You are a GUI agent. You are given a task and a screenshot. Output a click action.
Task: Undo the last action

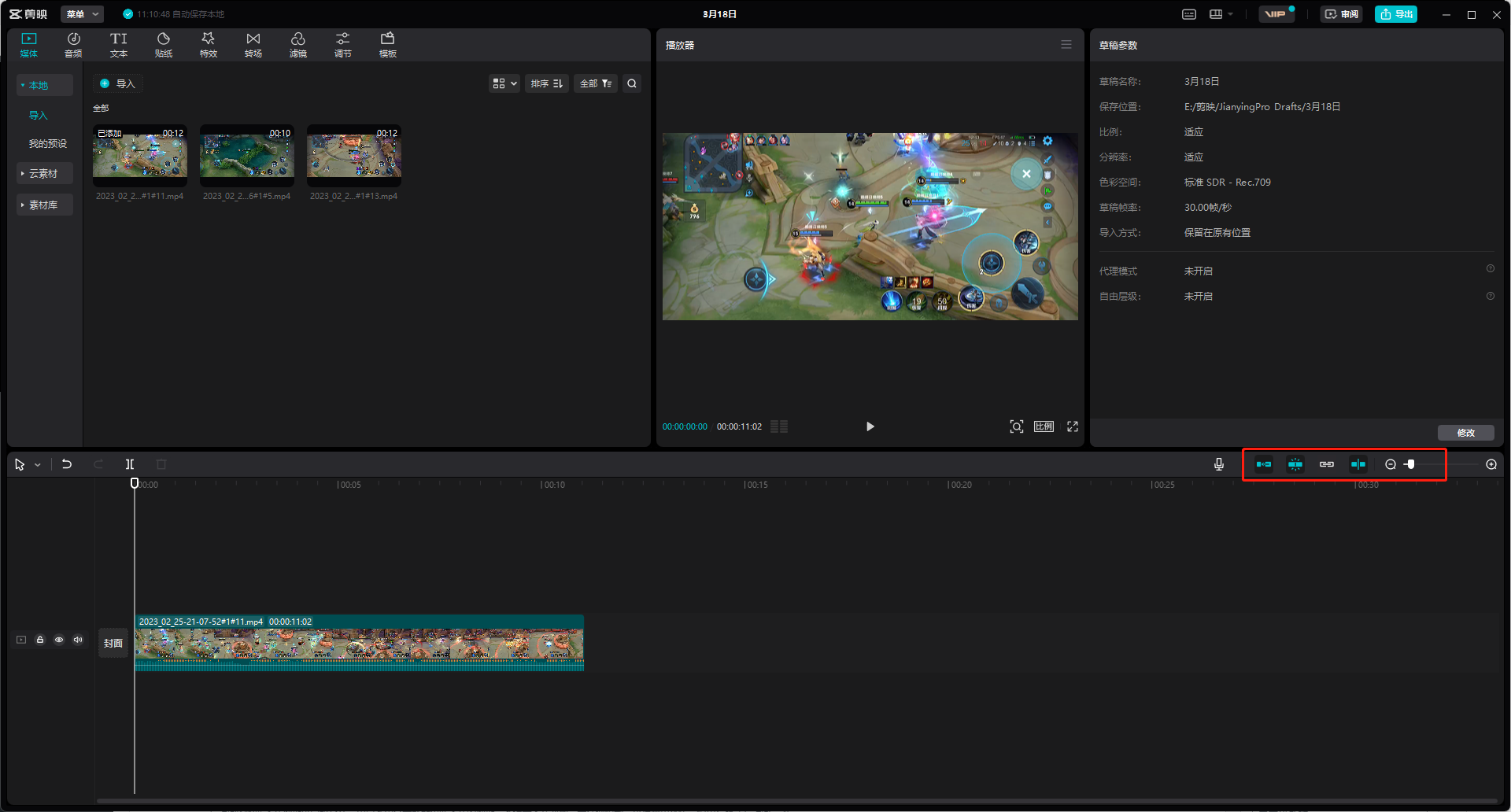click(67, 464)
